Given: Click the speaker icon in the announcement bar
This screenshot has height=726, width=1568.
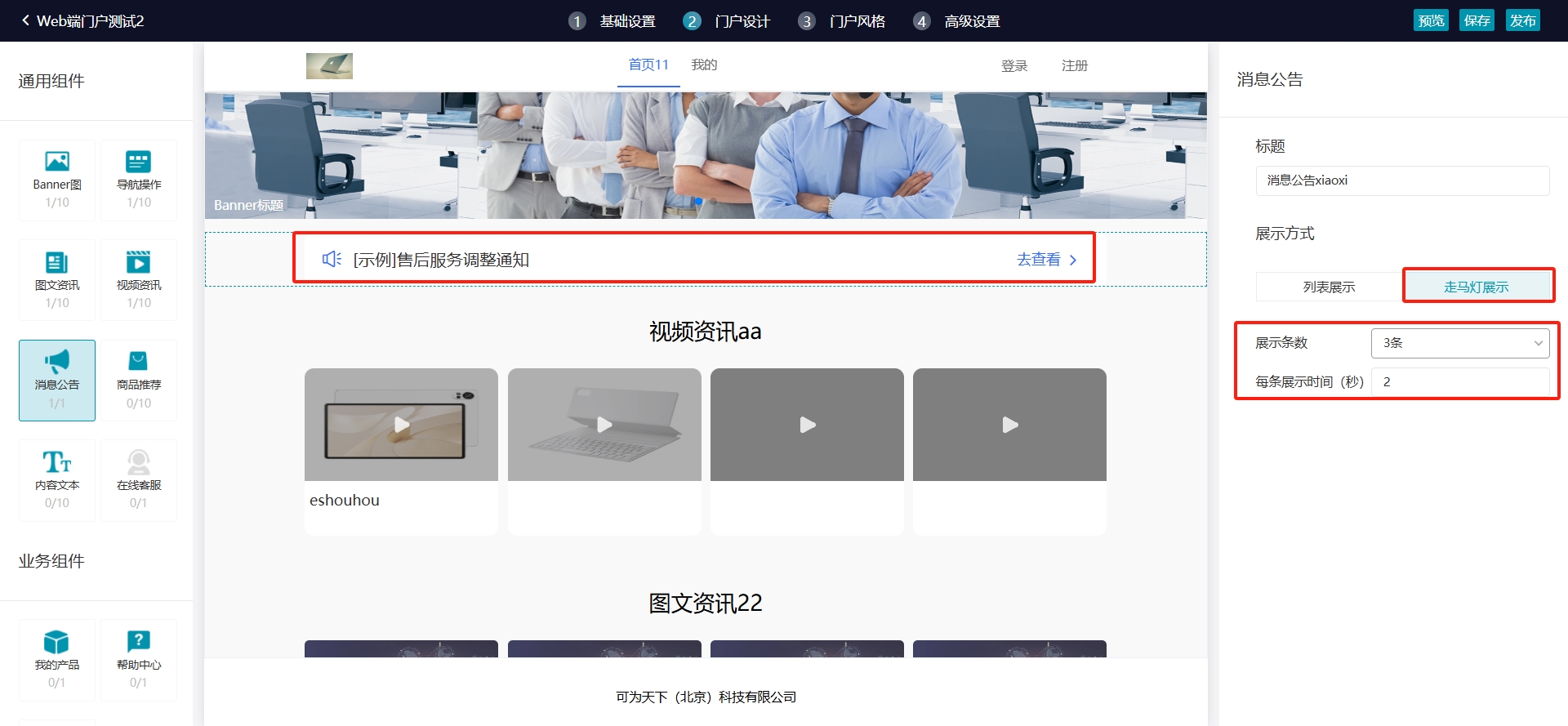Looking at the screenshot, I should pos(332,259).
